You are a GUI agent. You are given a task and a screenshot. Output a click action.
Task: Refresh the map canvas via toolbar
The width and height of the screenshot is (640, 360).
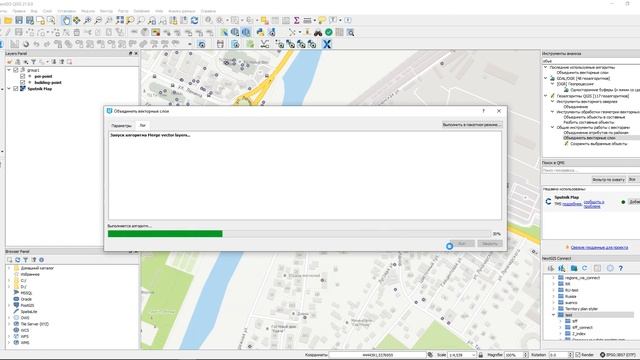[195, 20]
